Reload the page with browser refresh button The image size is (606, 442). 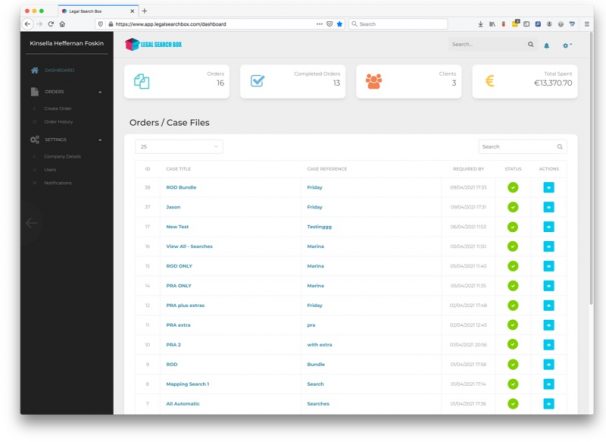[x=51, y=24]
